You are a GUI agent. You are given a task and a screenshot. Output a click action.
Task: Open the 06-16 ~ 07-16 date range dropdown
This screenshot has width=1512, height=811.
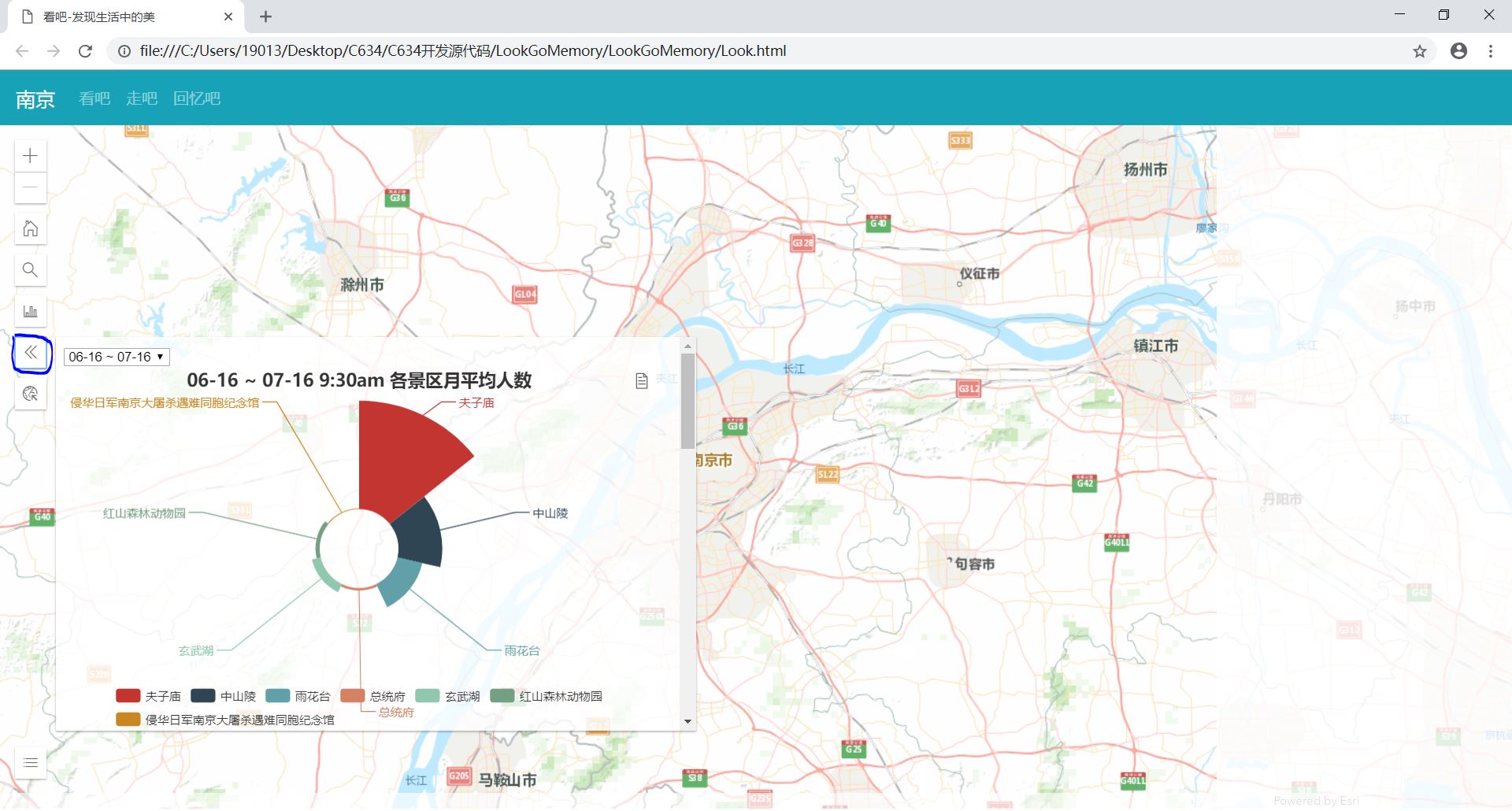tap(117, 357)
